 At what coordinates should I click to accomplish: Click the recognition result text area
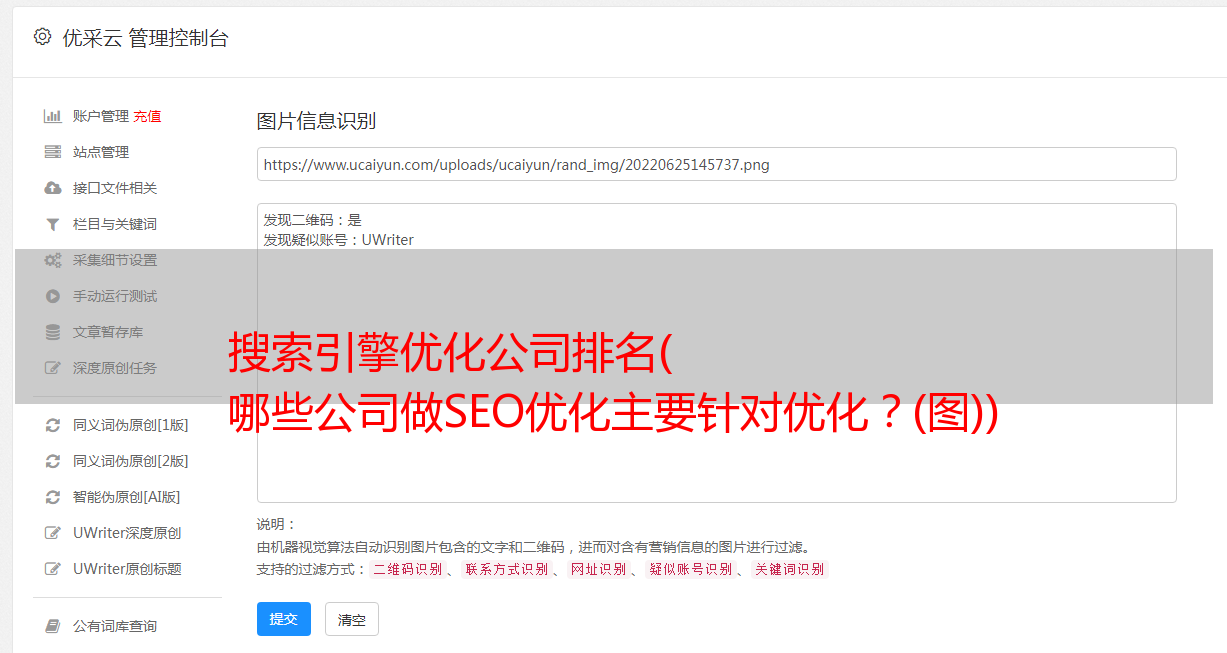[716, 353]
